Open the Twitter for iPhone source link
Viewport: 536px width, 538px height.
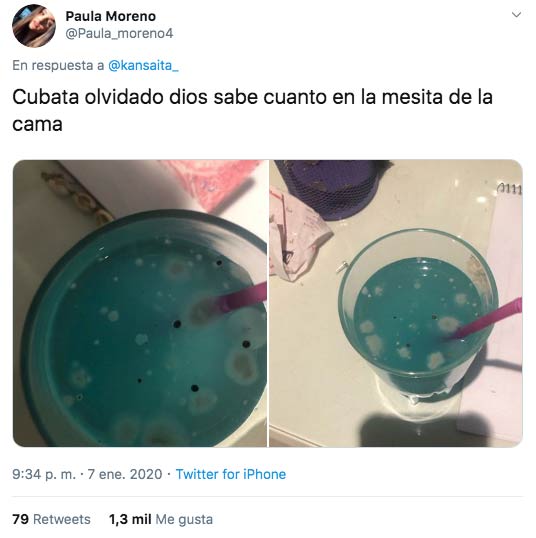point(231,474)
